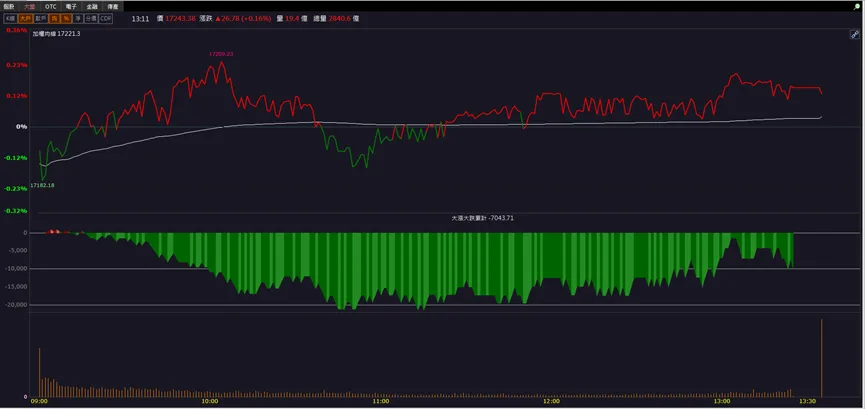Click the 加權均線 17221.3 label

(x=56, y=34)
